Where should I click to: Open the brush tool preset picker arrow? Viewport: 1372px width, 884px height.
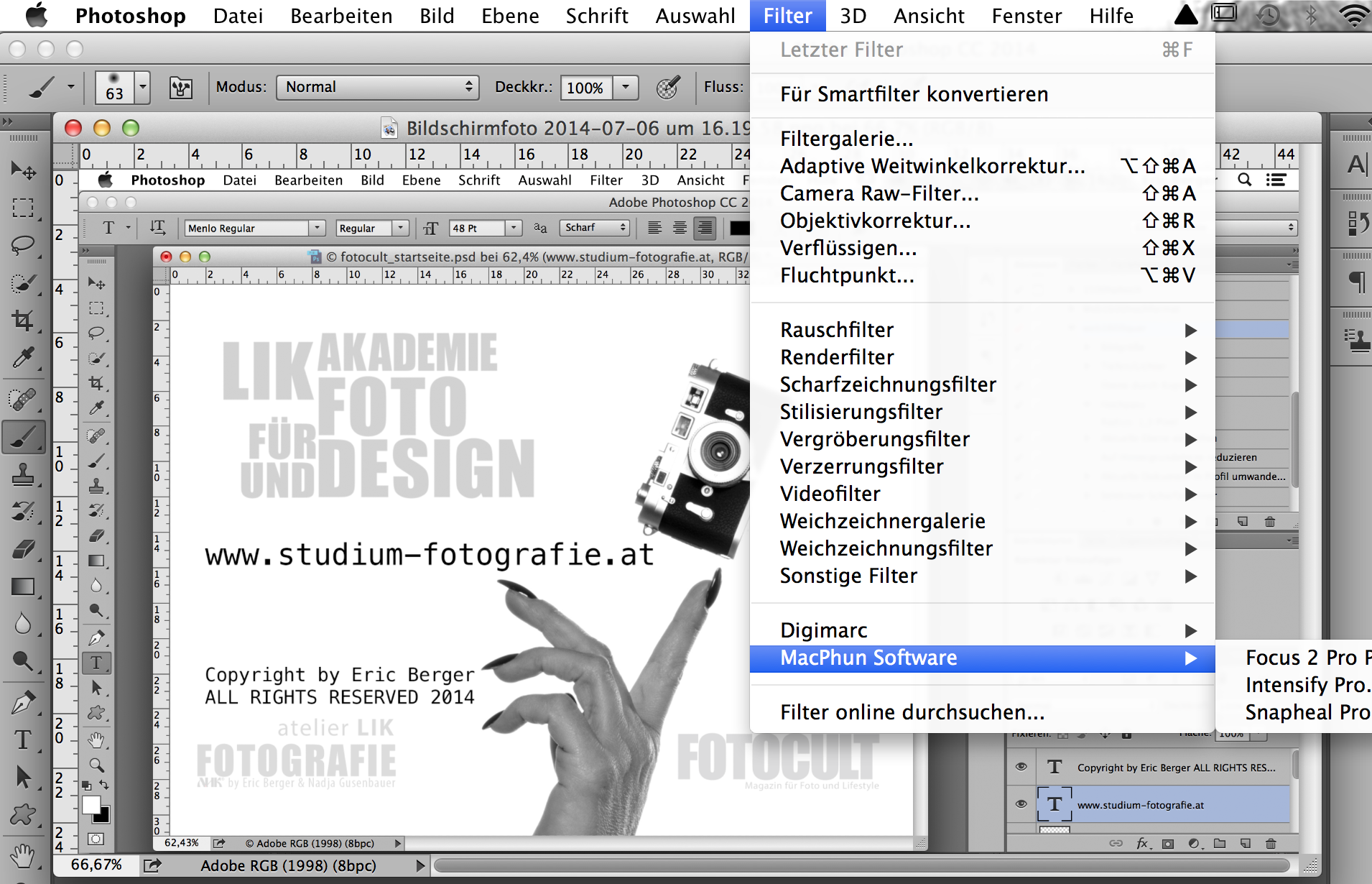(x=70, y=88)
